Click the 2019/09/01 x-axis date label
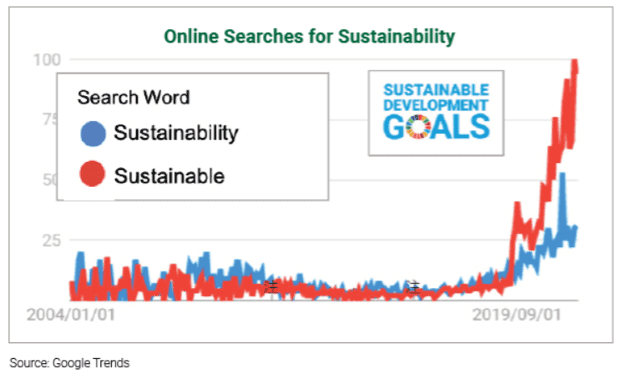 516,314
